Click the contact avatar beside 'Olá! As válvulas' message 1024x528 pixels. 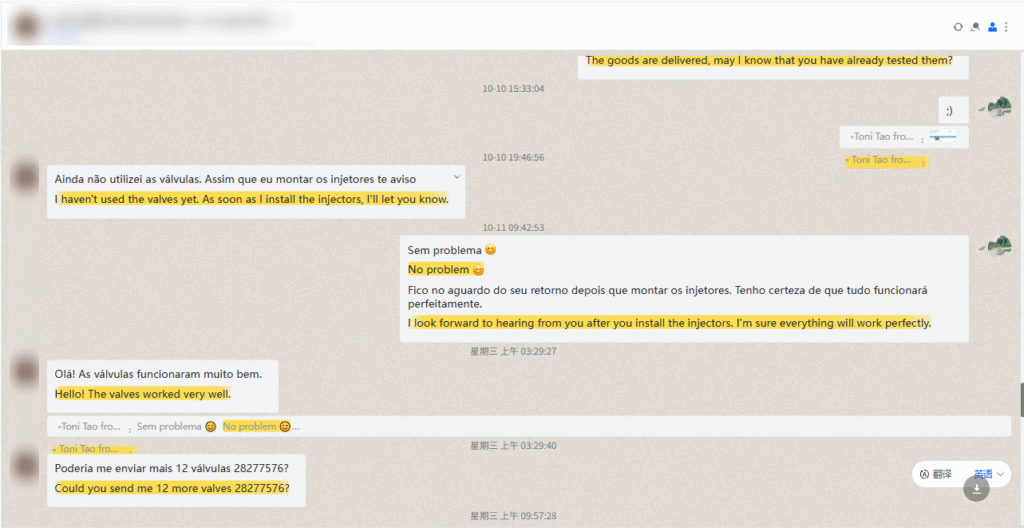coord(24,372)
